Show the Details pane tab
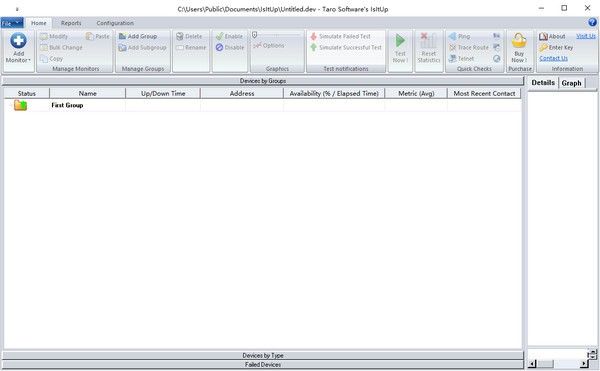The image size is (600, 371). (x=543, y=83)
